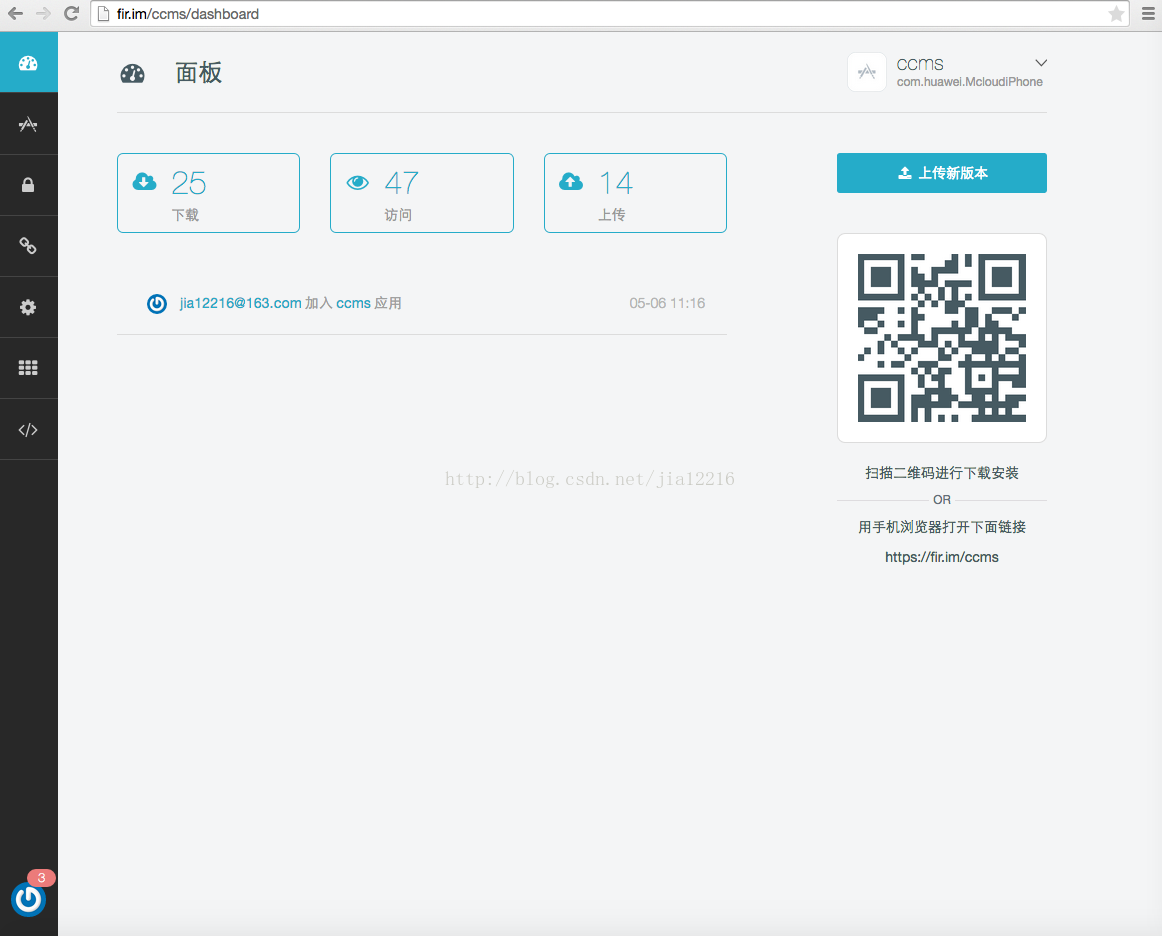1162x936 pixels.
Task: Click the cloud download icon beside 25
Action: point(145,182)
